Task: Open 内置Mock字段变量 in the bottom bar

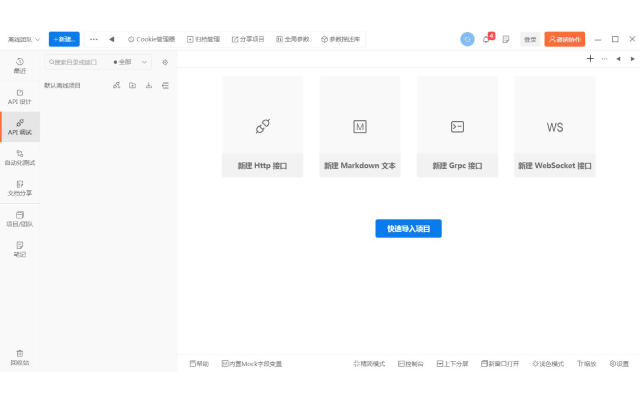Action: [x=252, y=364]
